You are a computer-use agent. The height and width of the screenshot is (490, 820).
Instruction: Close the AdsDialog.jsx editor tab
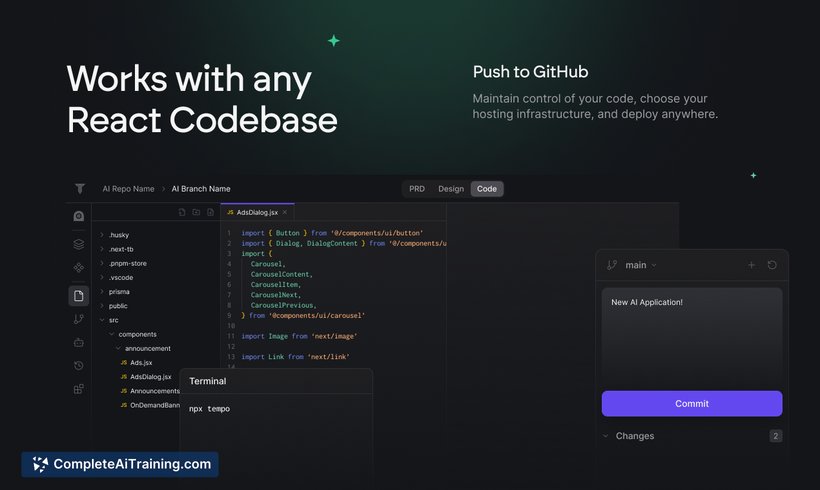point(284,212)
